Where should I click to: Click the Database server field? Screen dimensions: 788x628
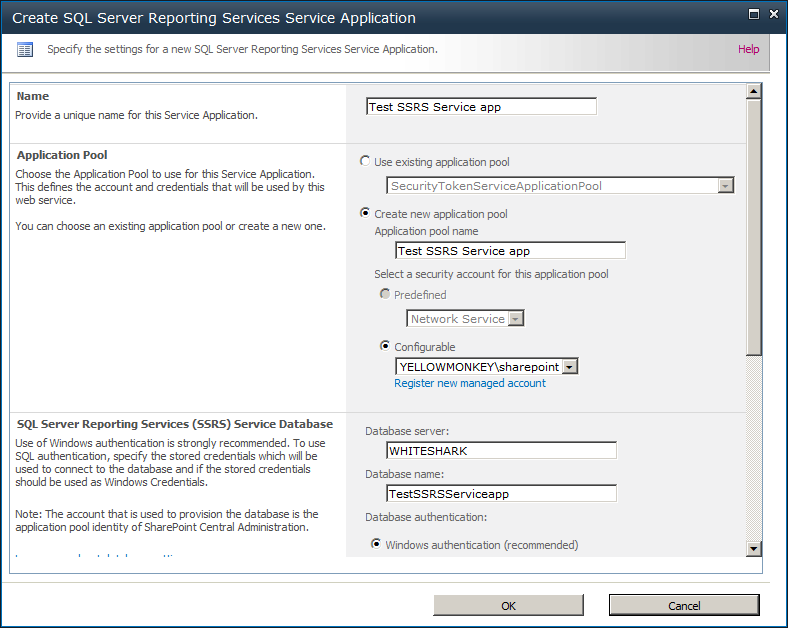pos(501,451)
